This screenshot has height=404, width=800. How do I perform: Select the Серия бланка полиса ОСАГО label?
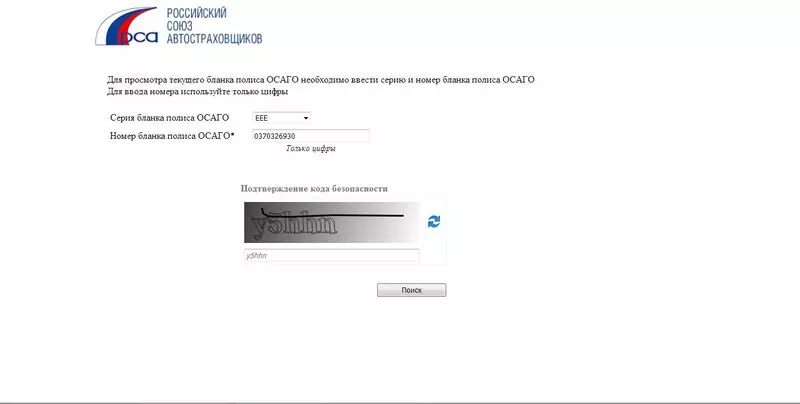point(169,118)
